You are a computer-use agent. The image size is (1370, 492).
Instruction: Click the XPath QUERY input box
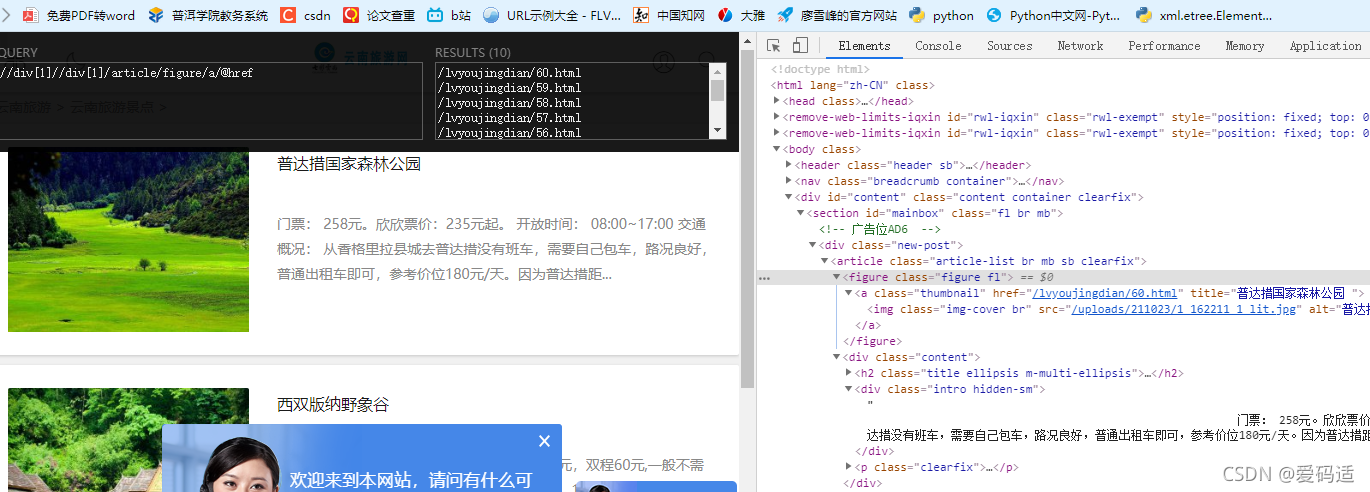pyautogui.click(x=210, y=101)
